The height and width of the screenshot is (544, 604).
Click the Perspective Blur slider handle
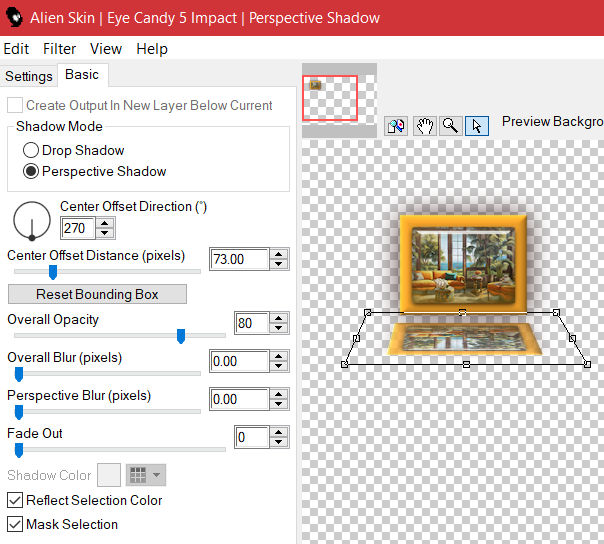point(18,412)
